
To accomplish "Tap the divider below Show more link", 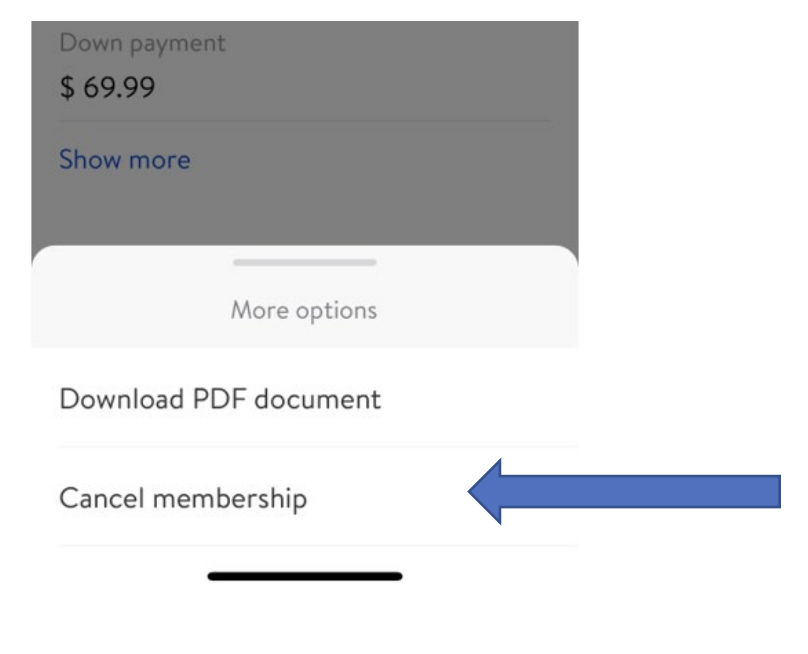I will [x=304, y=123].
